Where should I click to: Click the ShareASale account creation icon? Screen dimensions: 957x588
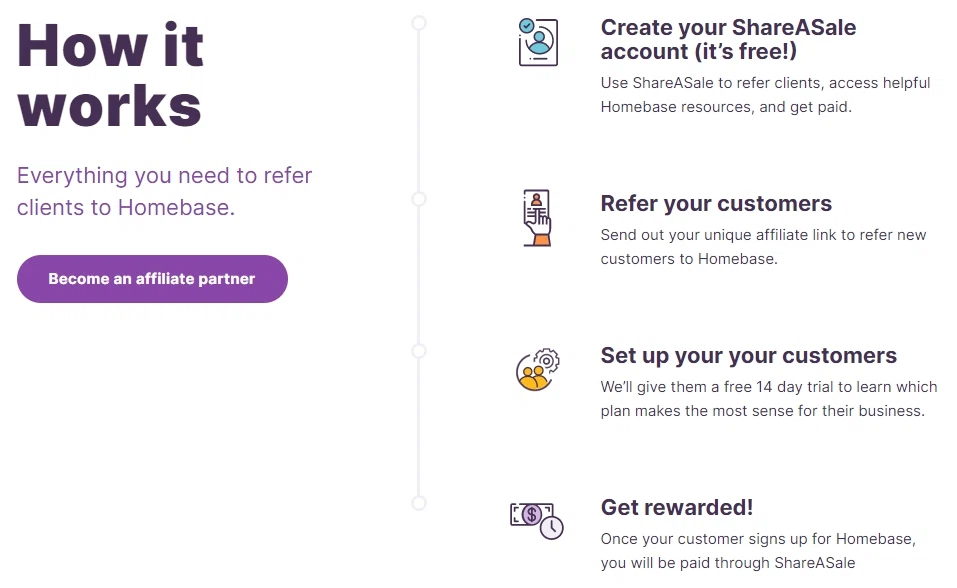(537, 41)
